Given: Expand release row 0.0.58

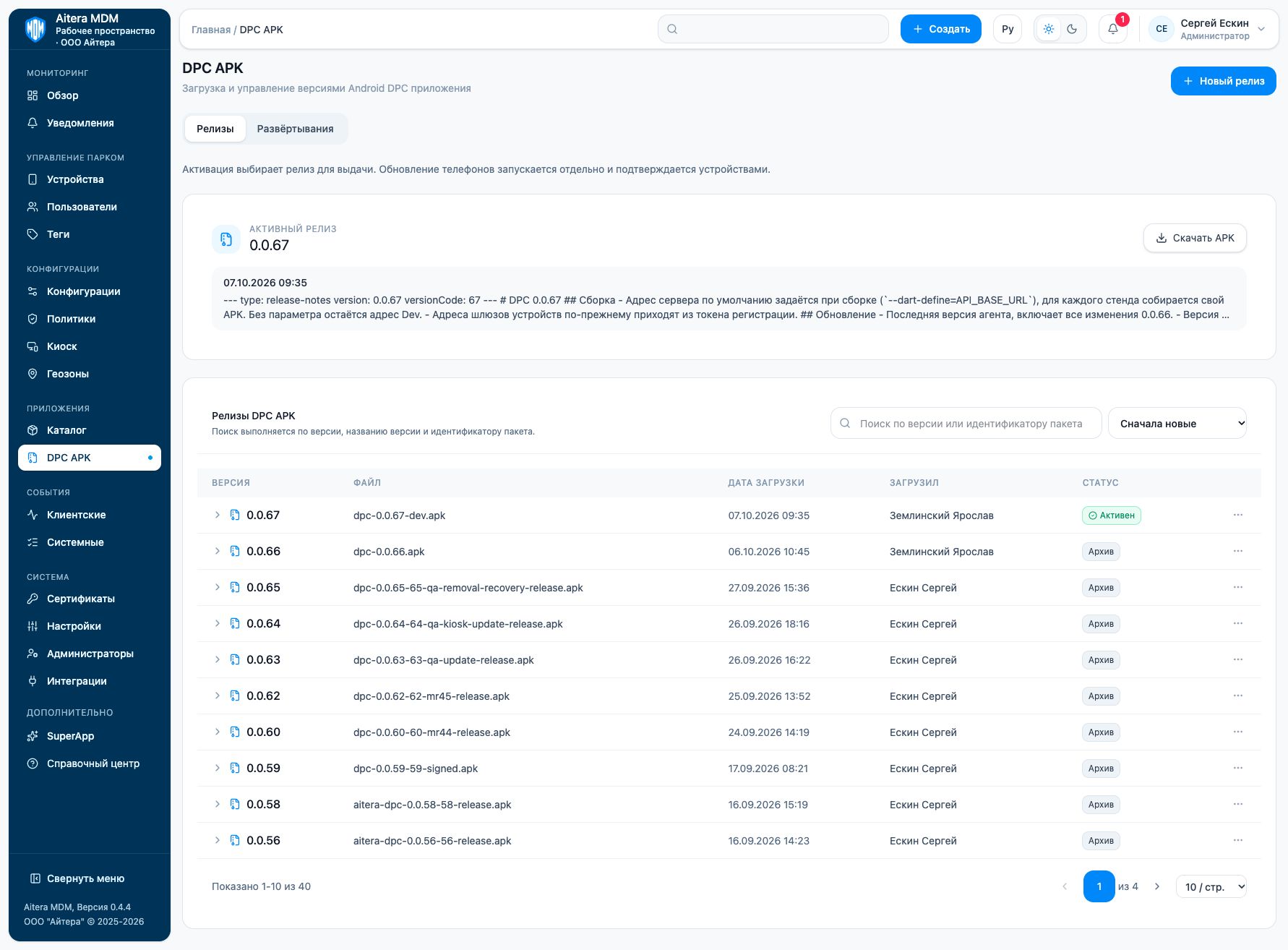Looking at the screenshot, I should 217,804.
